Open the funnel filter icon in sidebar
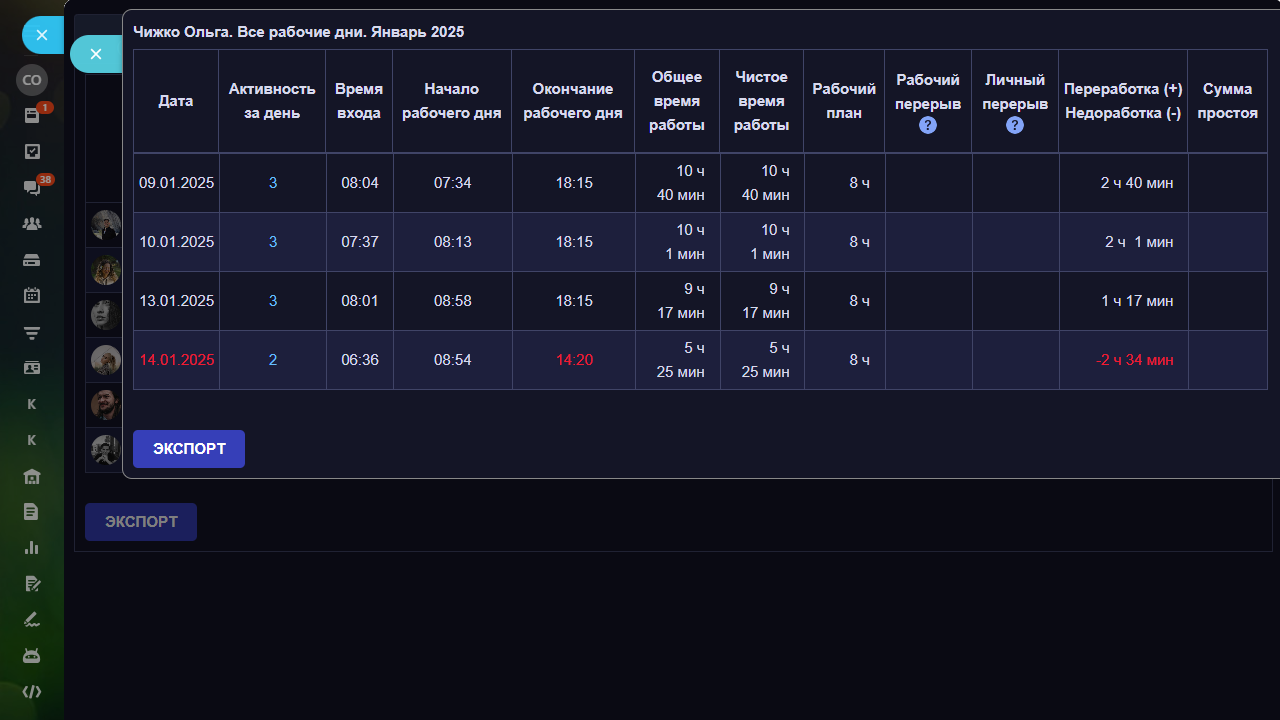Image resolution: width=1280 pixels, height=720 pixels. (x=32, y=332)
